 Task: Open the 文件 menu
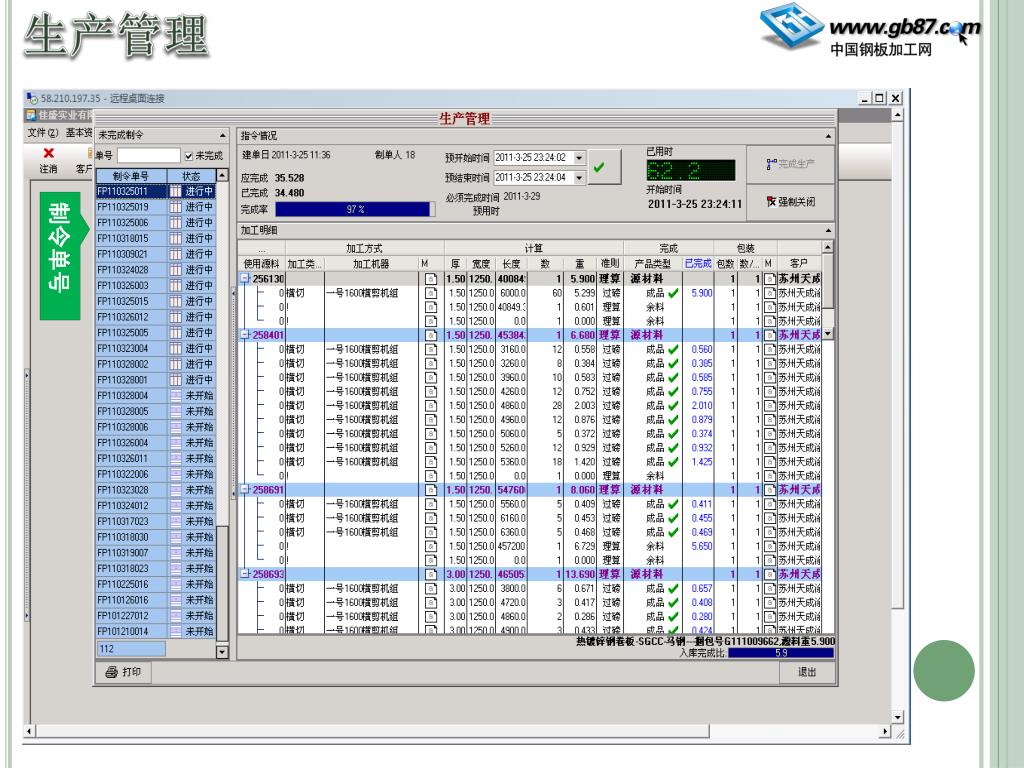[42, 133]
